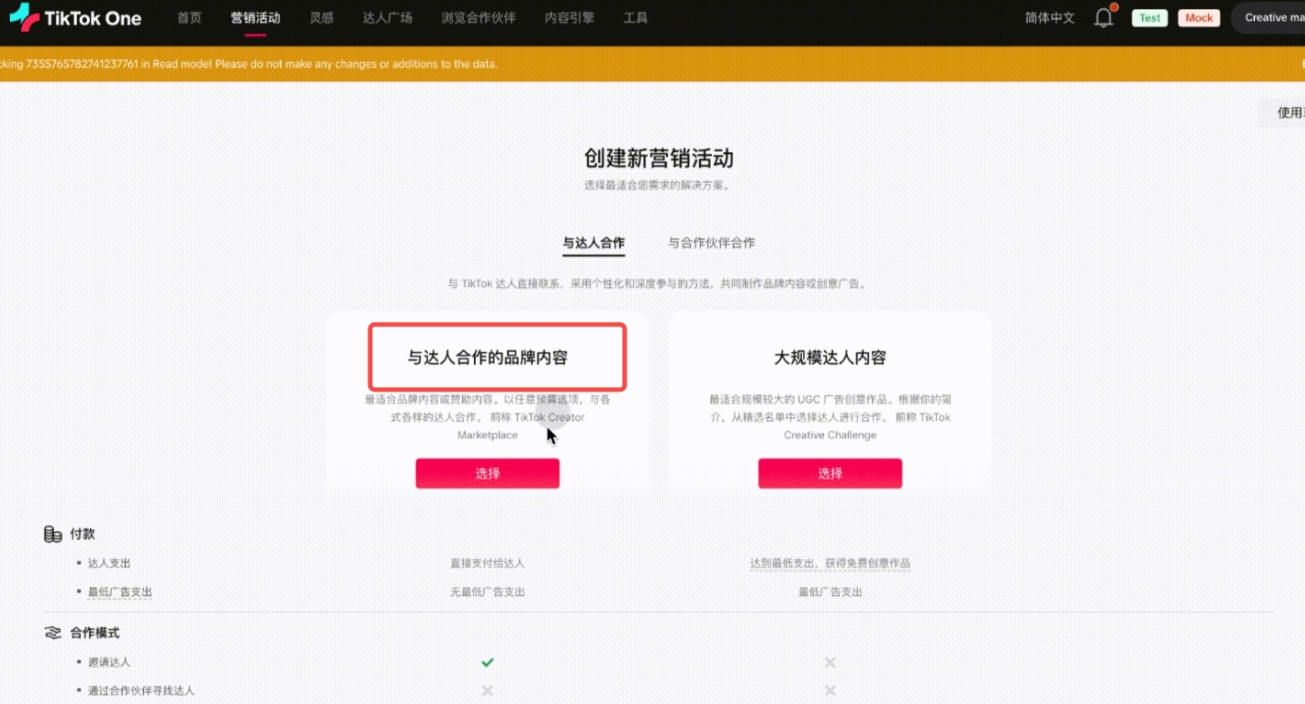Viewport: 1305px width, 704px height.
Task: Go to 灵感 in the navigation
Action: click(x=321, y=18)
